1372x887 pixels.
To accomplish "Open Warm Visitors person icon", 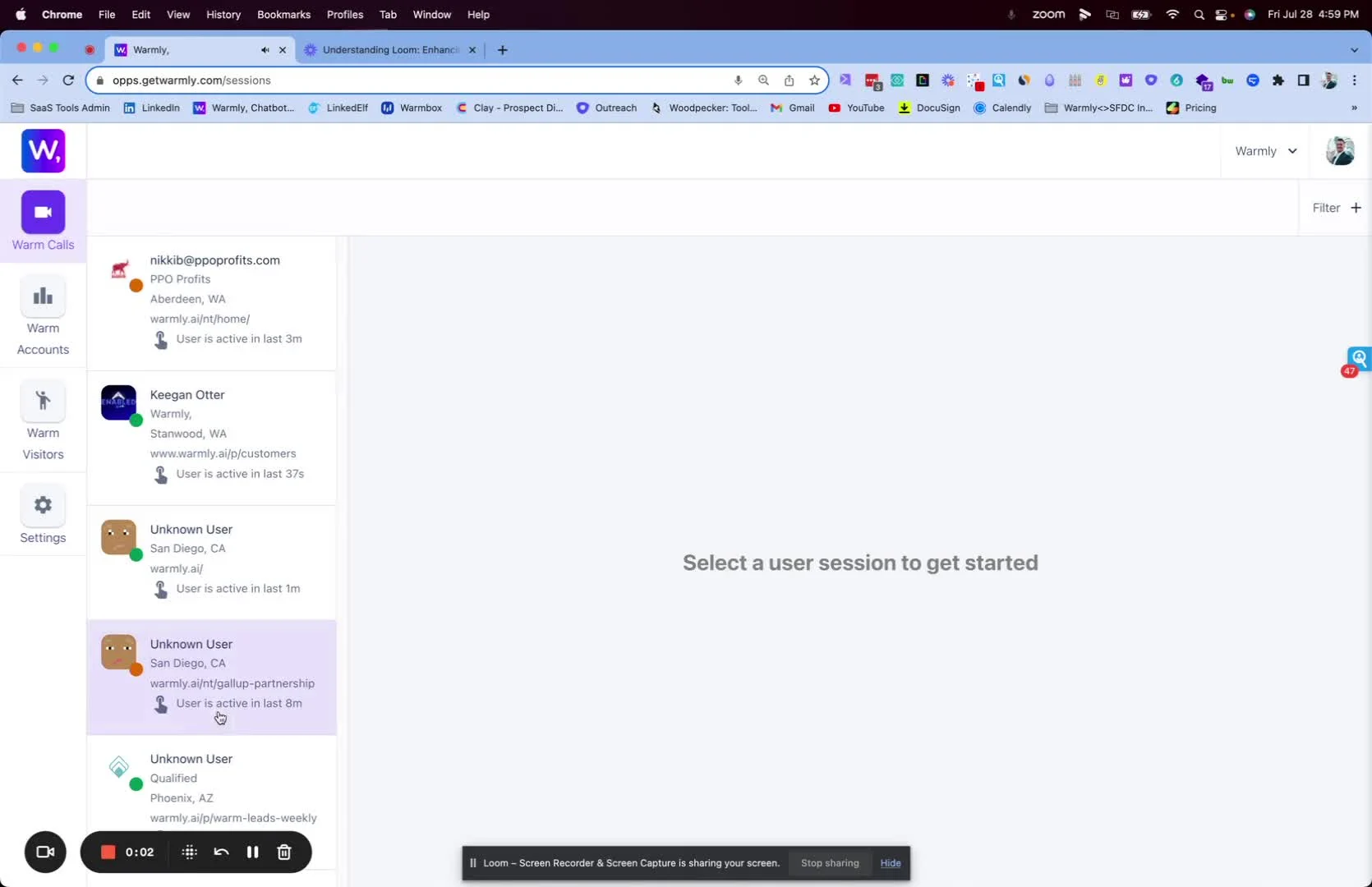I will (x=43, y=401).
